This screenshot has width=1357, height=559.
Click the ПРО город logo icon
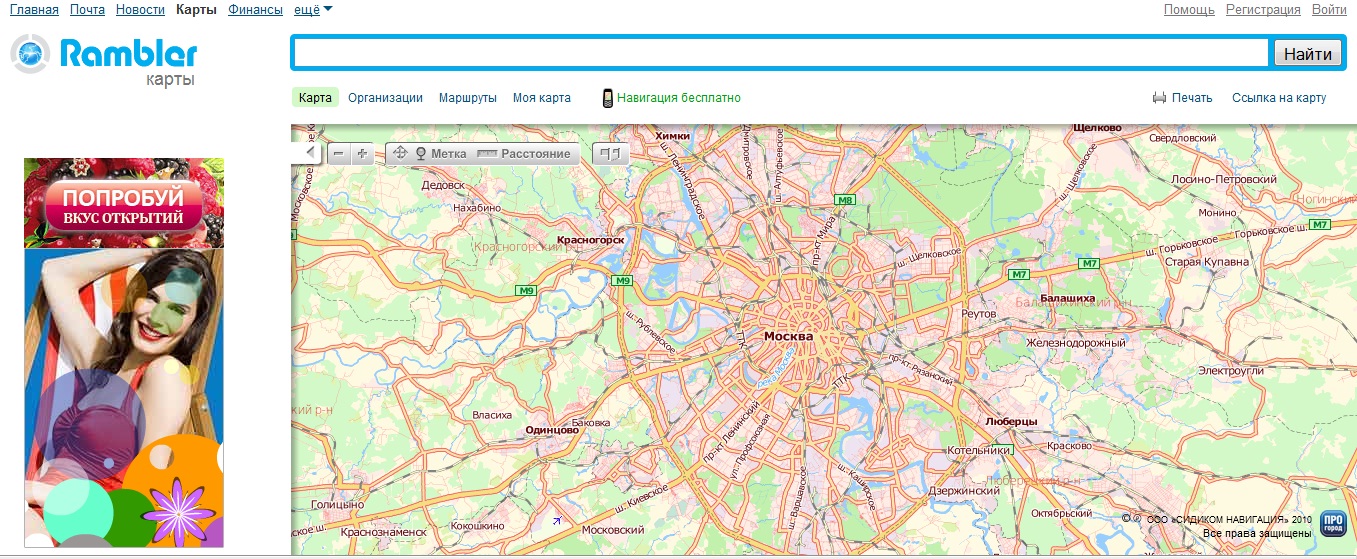tap(1332, 523)
